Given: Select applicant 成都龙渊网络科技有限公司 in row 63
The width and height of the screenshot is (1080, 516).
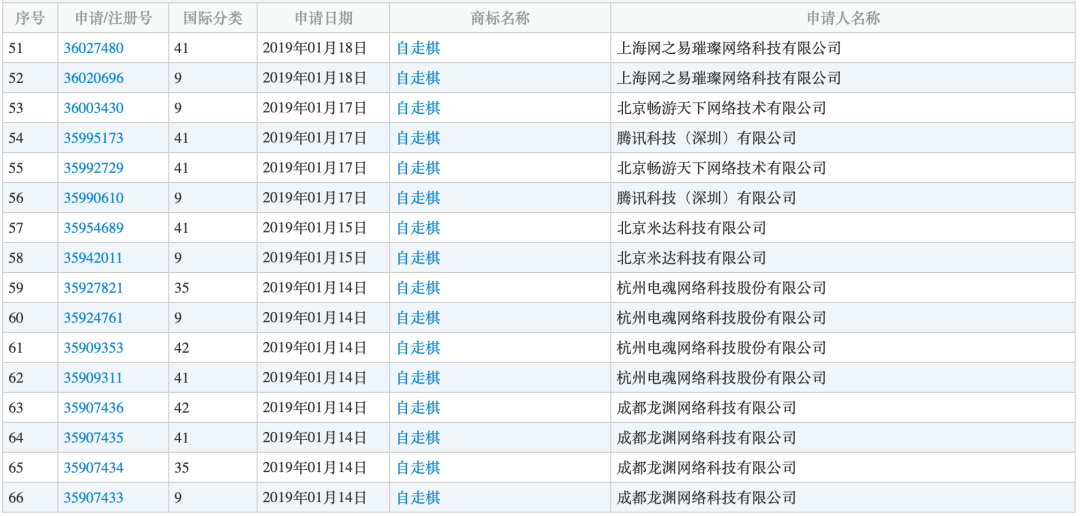Looking at the screenshot, I should click(x=707, y=408).
